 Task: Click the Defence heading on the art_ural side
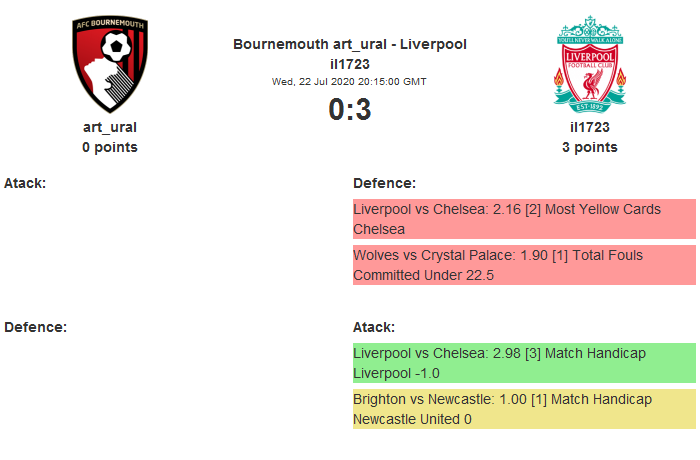[x=35, y=327]
